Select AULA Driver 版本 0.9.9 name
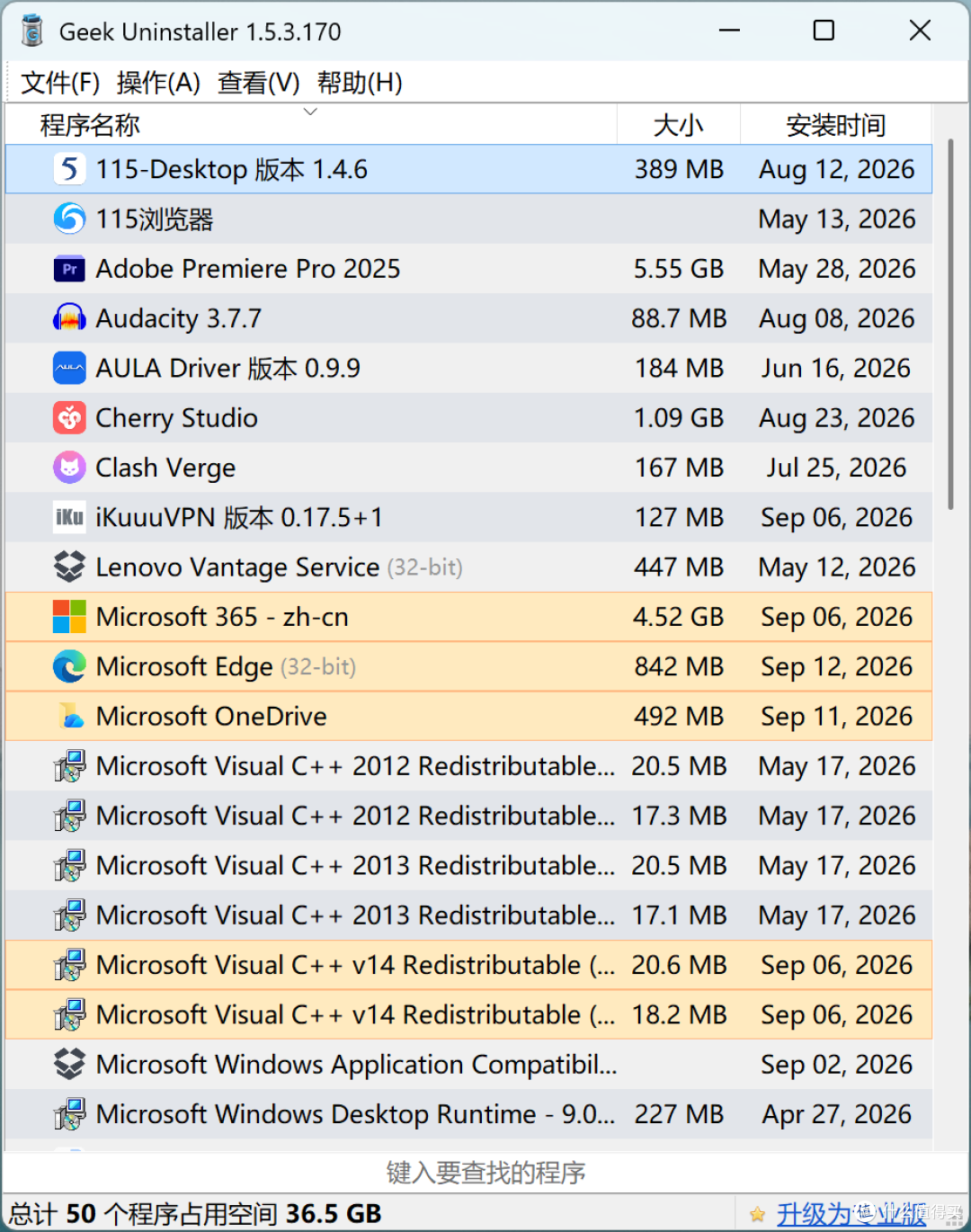971x1232 pixels. click(228, 368)
